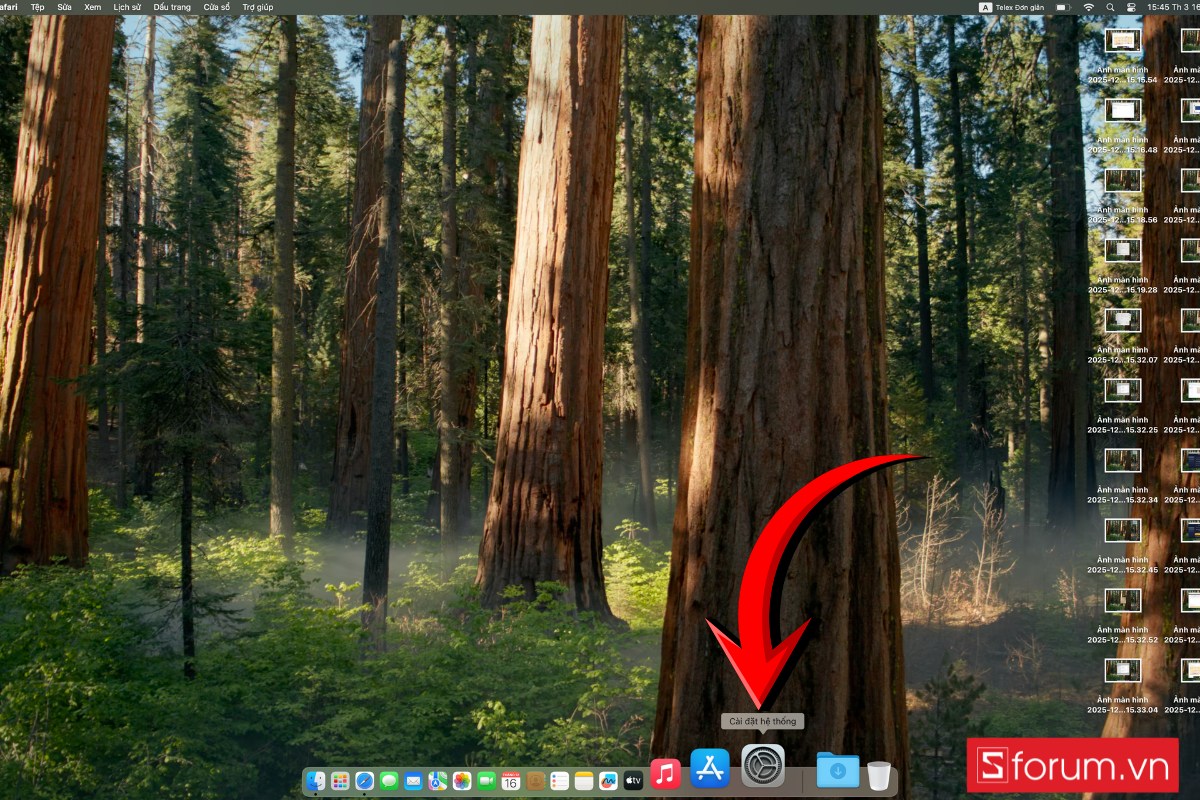Screen dimensions: 1200x800
Task: Select screenshot file ending 15.16.48
Action: (1123, 126)
